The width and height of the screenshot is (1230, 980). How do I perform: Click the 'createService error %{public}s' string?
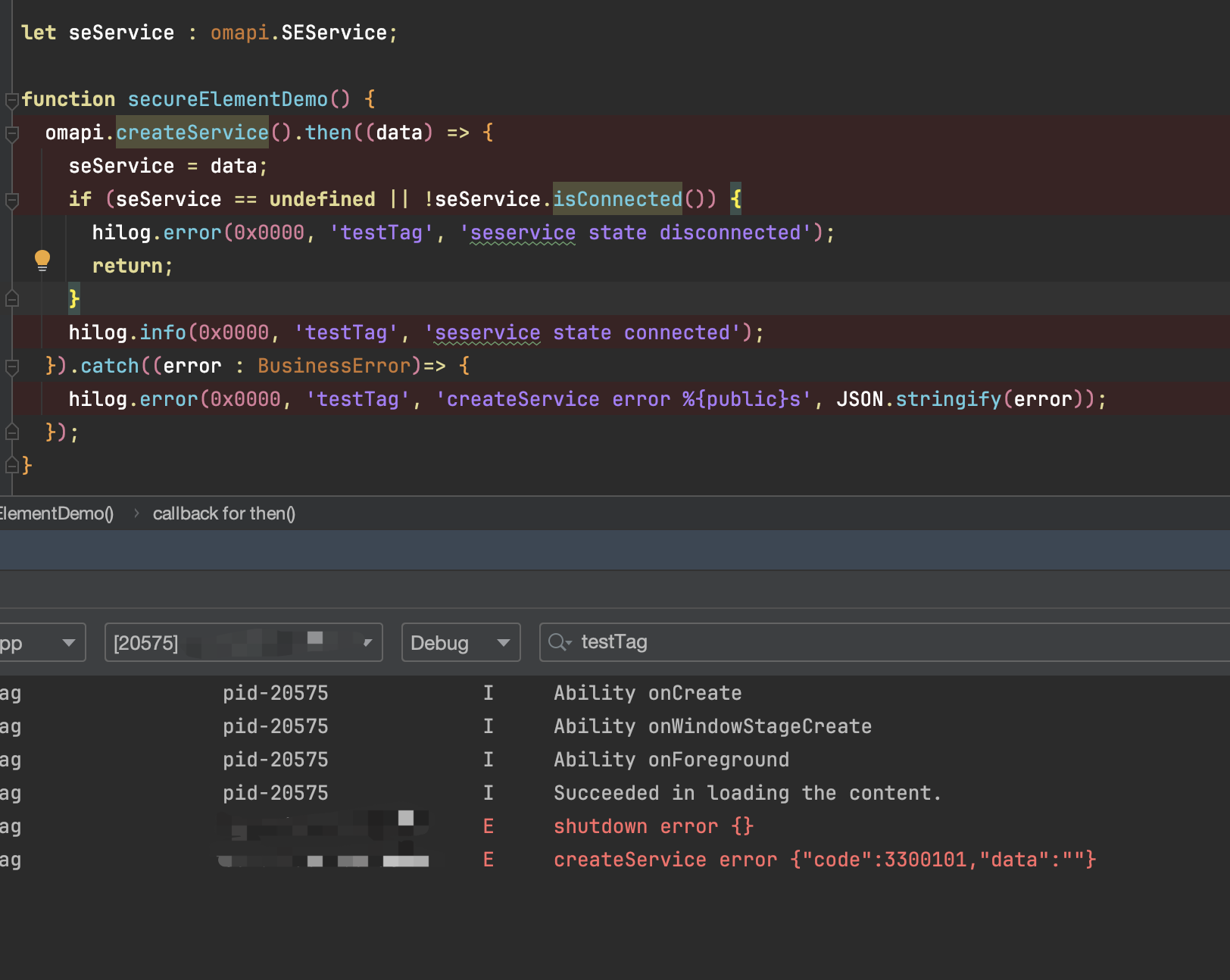tap(623, 399)
